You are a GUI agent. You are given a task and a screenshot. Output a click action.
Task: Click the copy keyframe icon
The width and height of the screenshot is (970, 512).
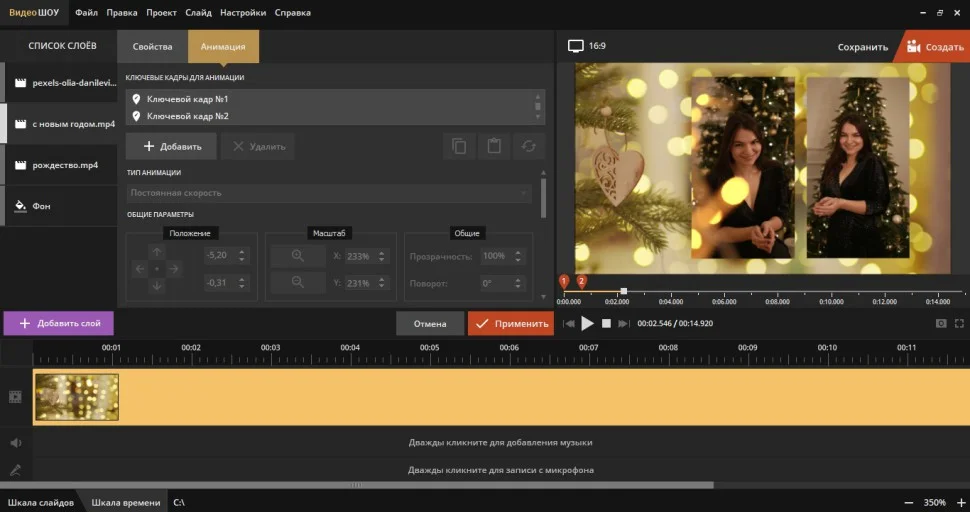(x=459, y=146)
